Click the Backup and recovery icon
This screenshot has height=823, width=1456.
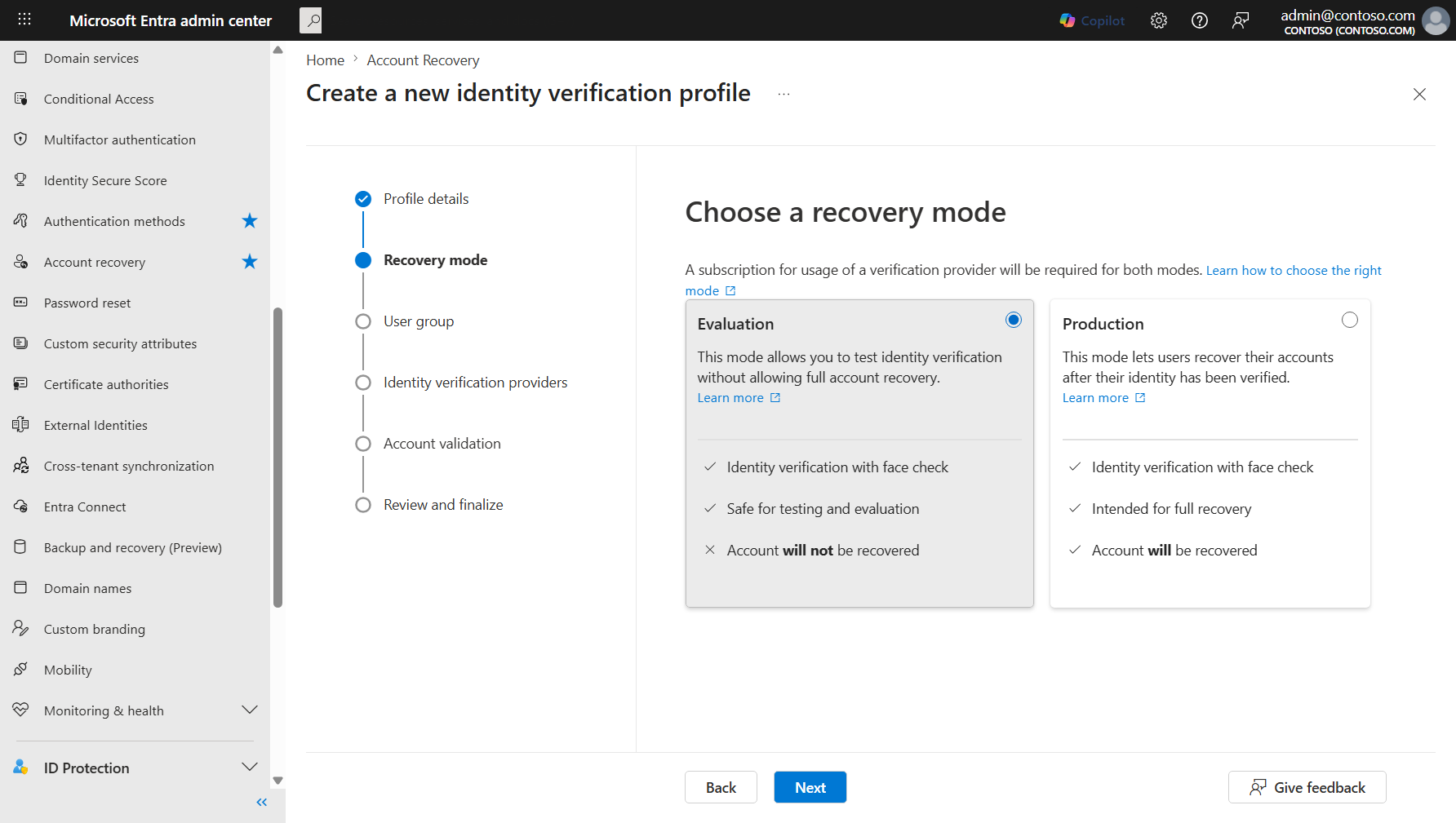click(21, 547)
